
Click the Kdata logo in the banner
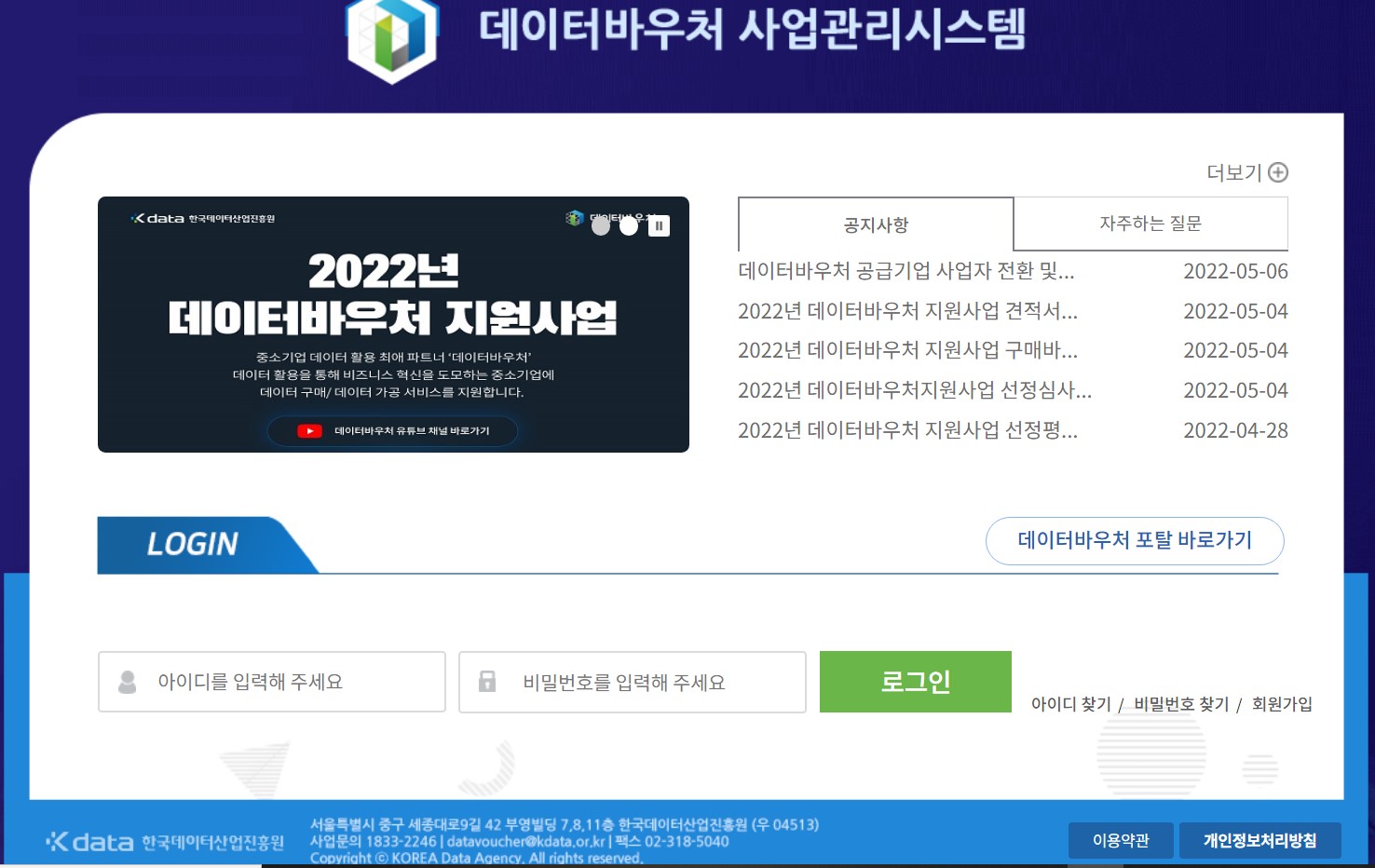[x=202, y=219]
